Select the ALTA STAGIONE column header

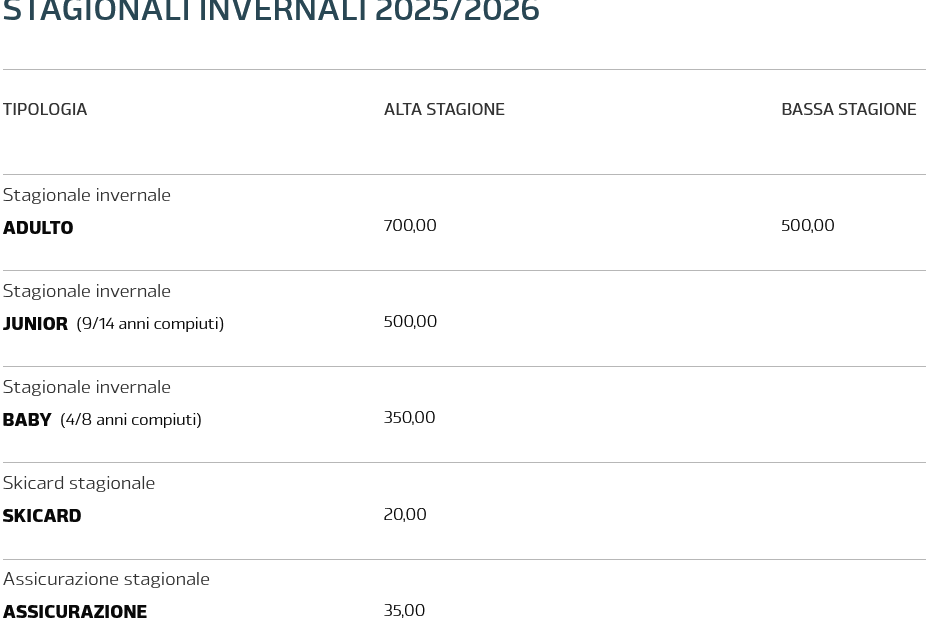click(444, 109)
